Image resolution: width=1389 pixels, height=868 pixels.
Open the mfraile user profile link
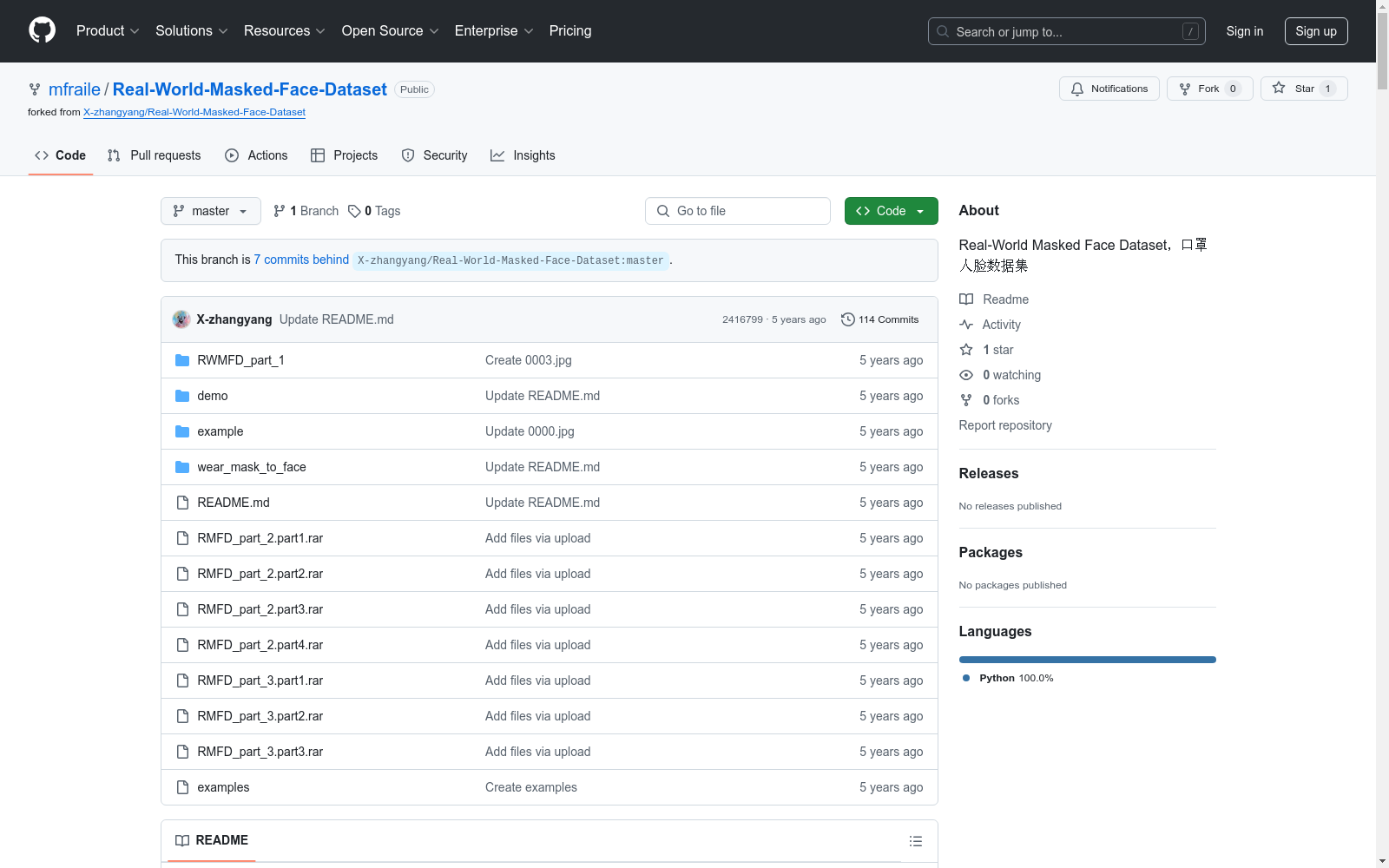[75, 89]
